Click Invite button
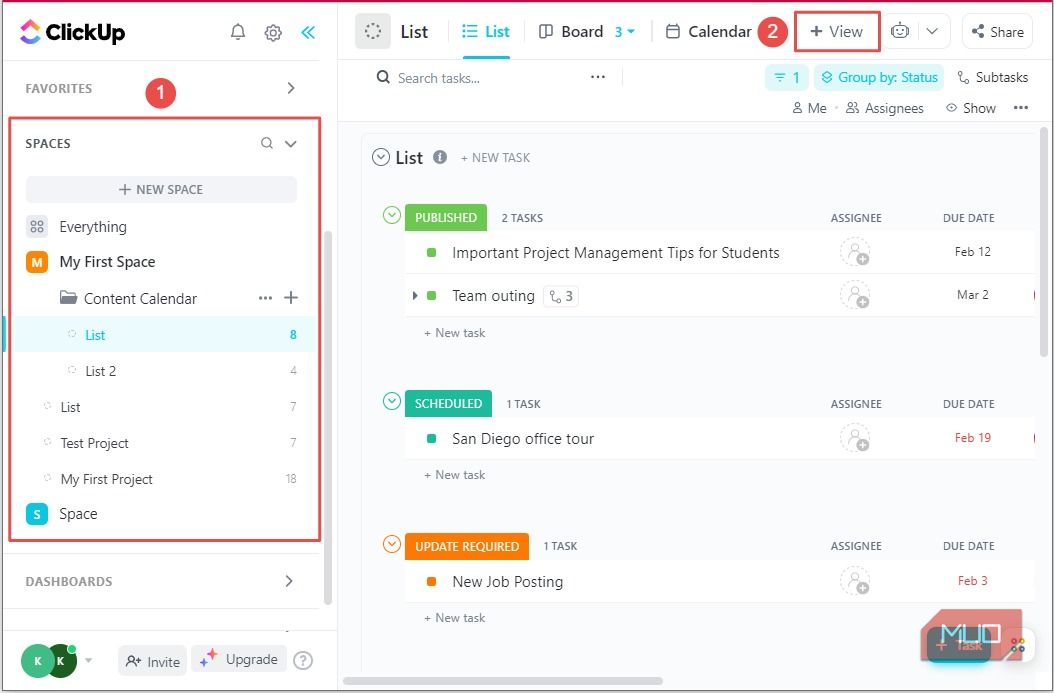Image resolution: width=1054 pixels, height=693 pixels. 153,661
